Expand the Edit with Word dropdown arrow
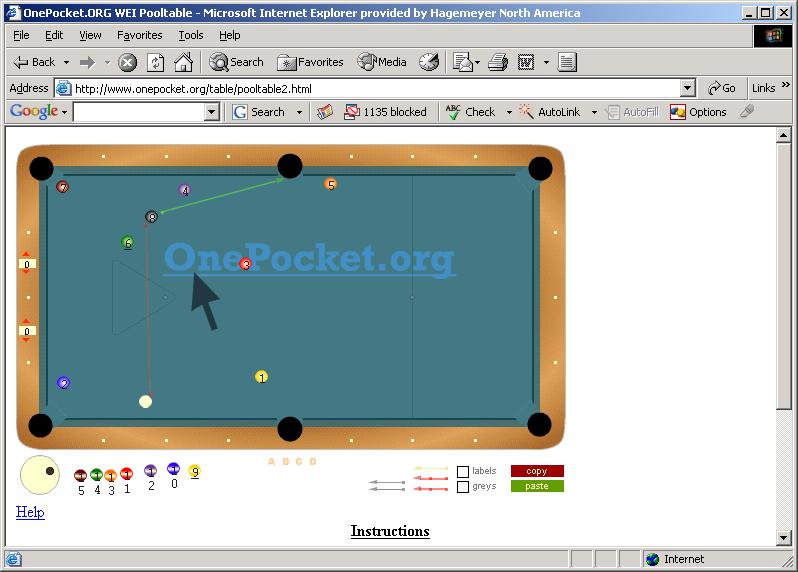This screenshot has width=798, height=572. pos(546,63)
